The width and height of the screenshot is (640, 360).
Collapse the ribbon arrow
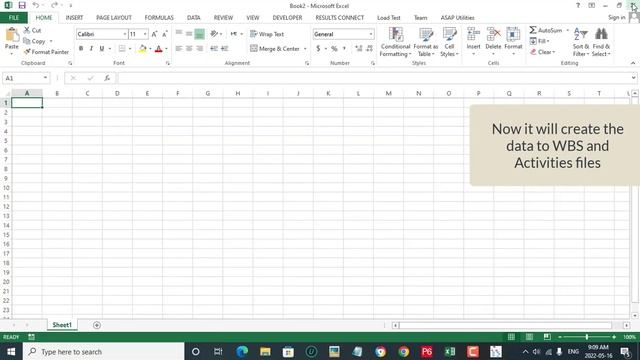click(x=633, y=63)
